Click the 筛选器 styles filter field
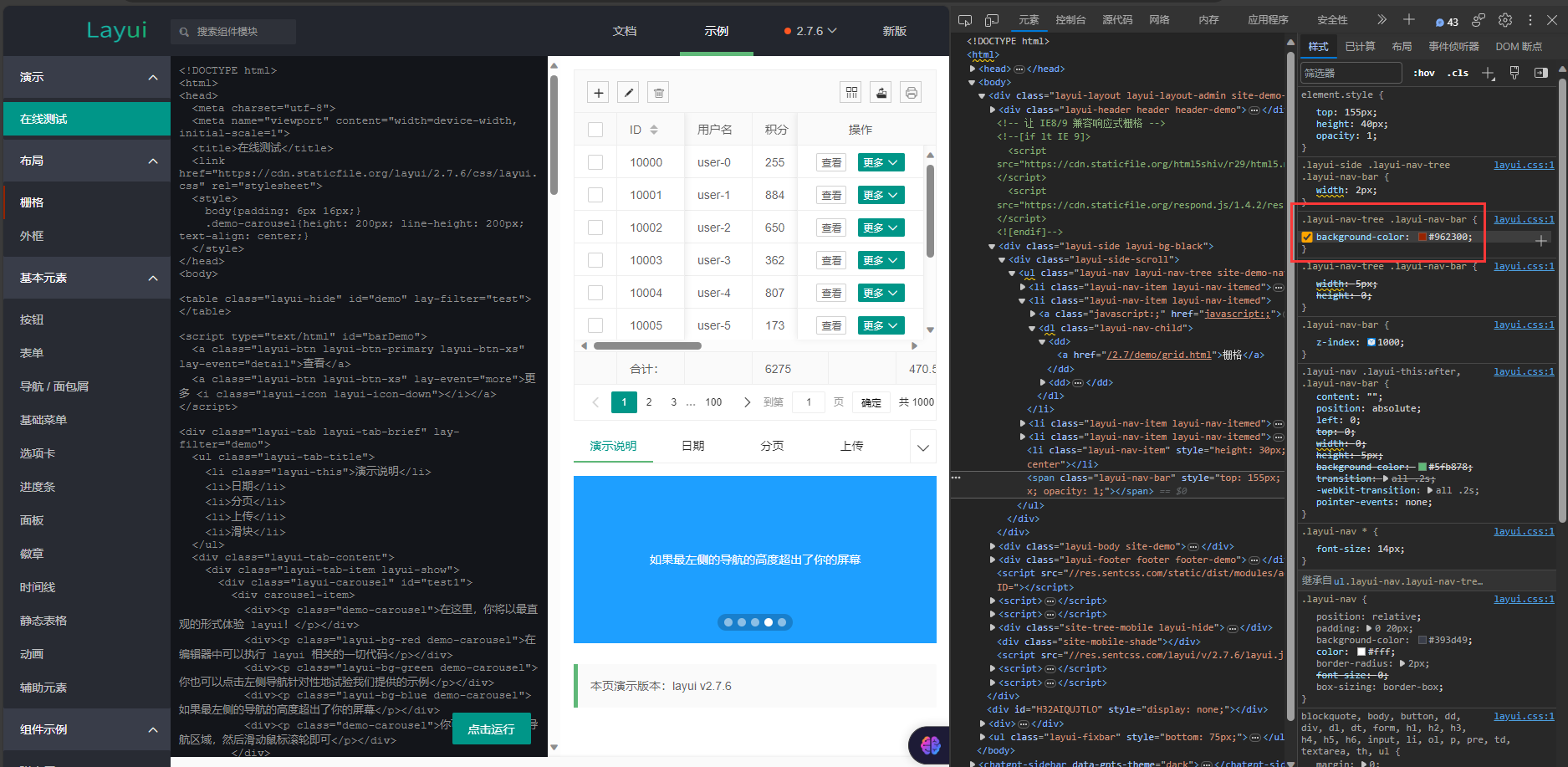Viewport: 1568px width, 767px height. (x=1351, y=74)
